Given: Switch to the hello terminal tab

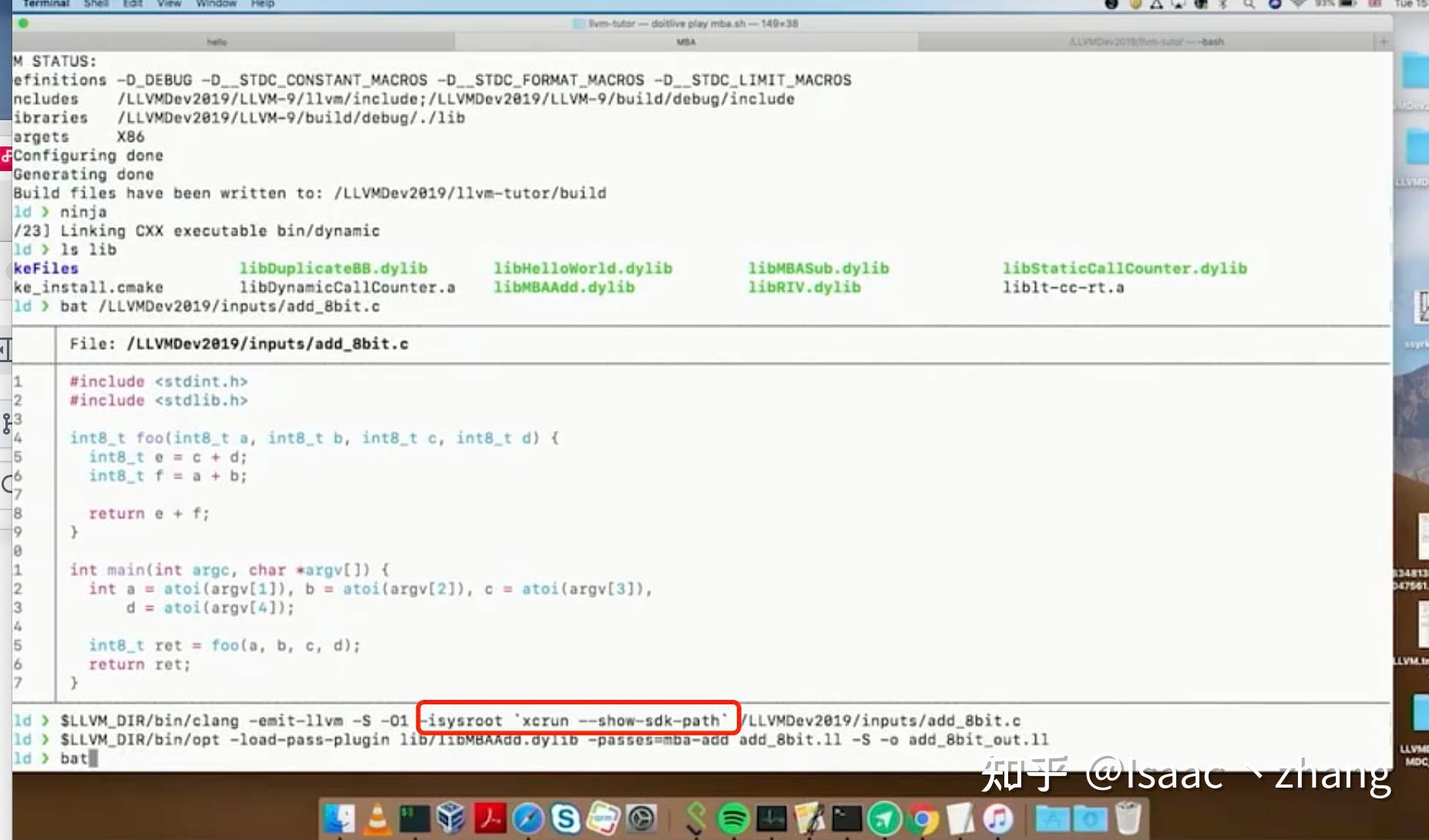Looking at the screenshot, I should 217,42.
